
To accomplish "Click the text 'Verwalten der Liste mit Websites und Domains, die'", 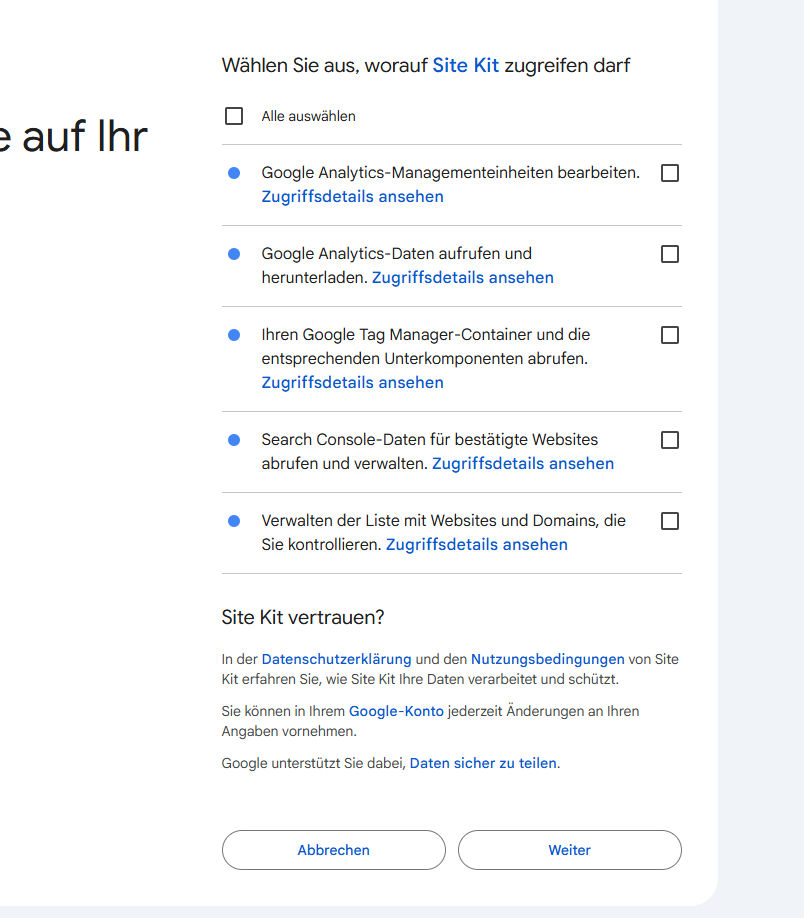I will click(443, 520).
